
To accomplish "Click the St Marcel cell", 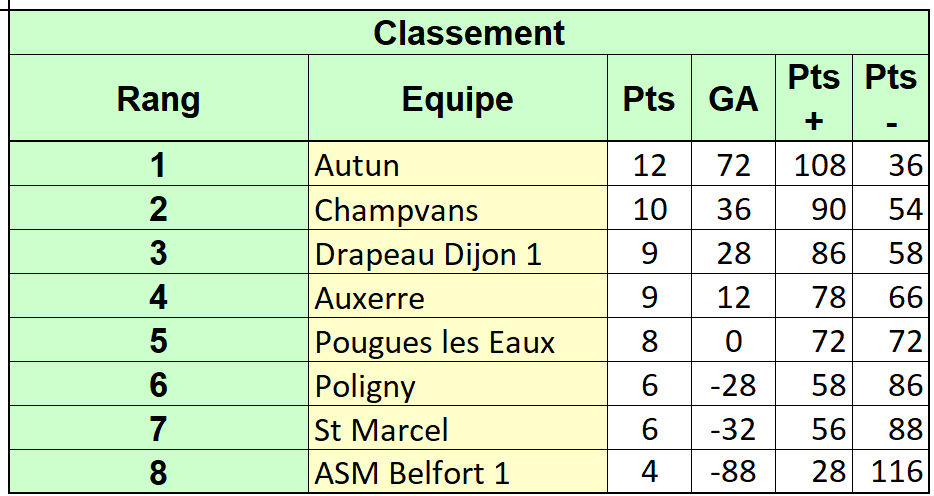I will [x=457, y=428].
